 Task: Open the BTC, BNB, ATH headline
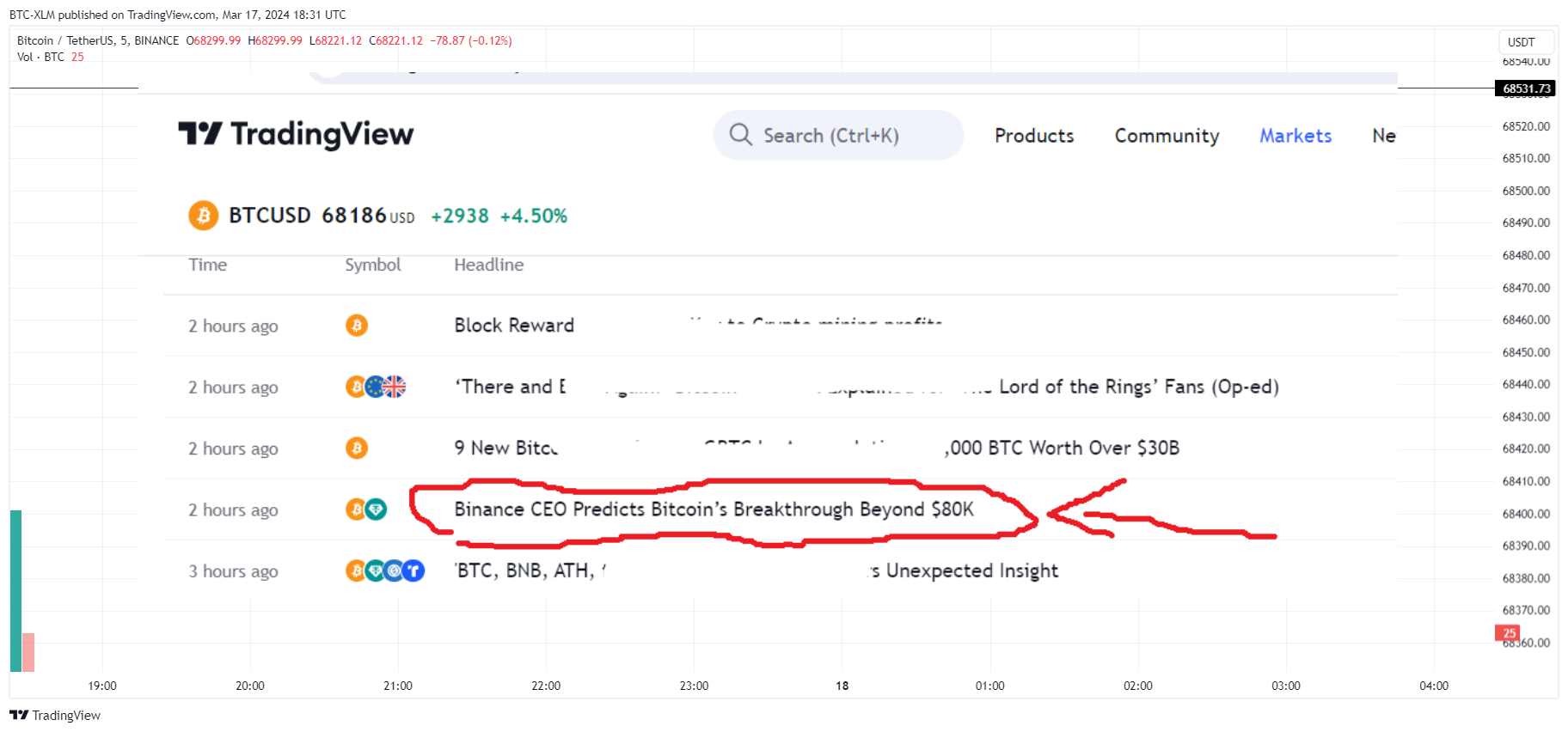pyautogui.click(x=756, y=570)
